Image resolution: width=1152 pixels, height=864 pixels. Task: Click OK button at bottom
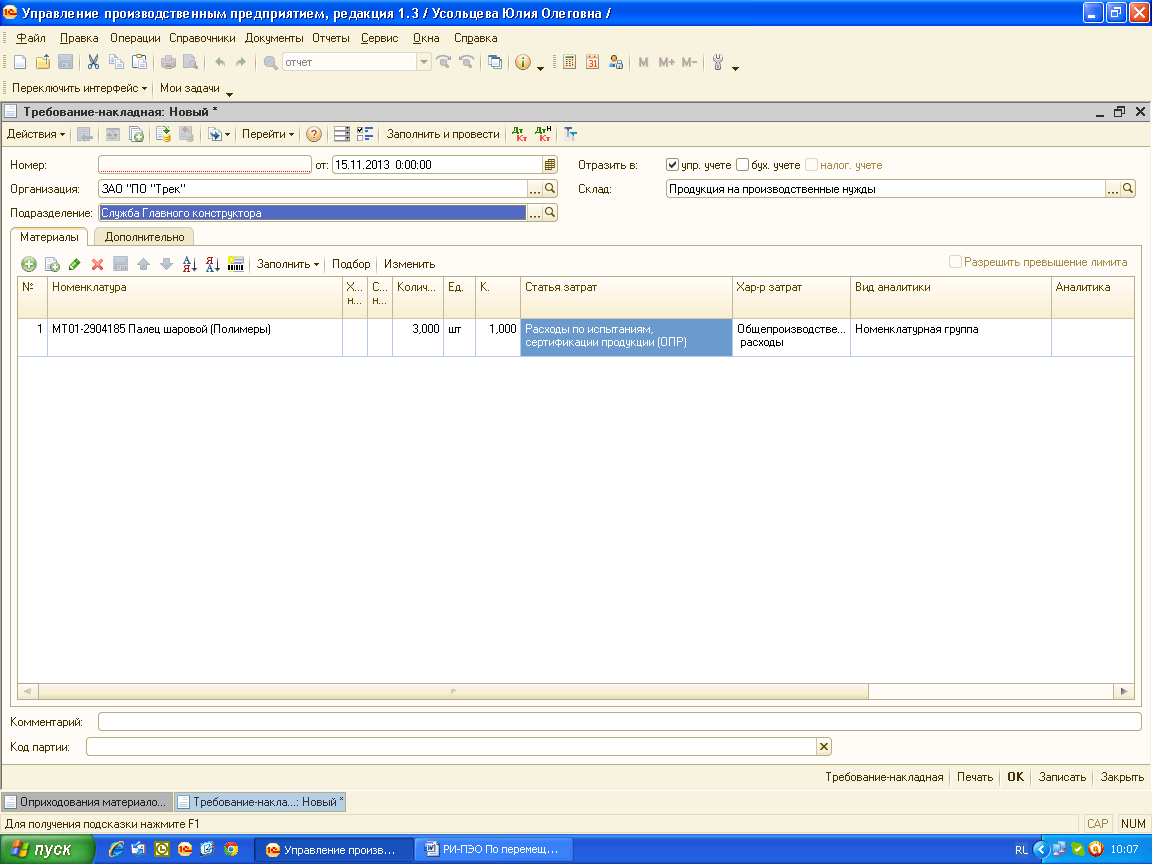tap(1015, 777)
